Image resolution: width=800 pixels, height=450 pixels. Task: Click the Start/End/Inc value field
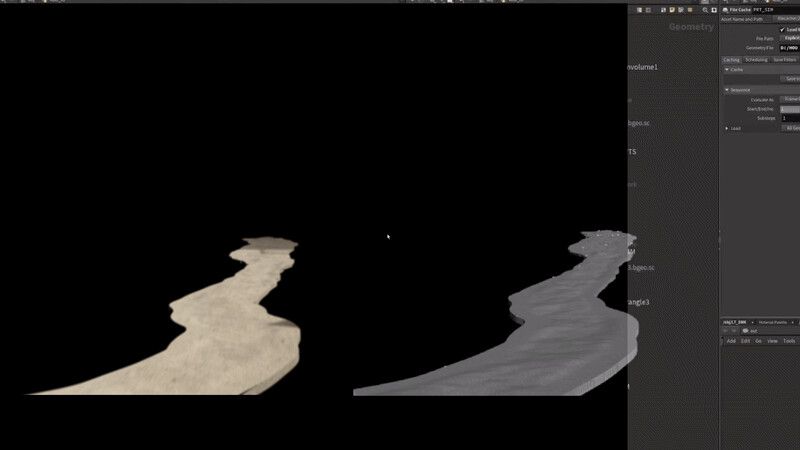[790, 109]
